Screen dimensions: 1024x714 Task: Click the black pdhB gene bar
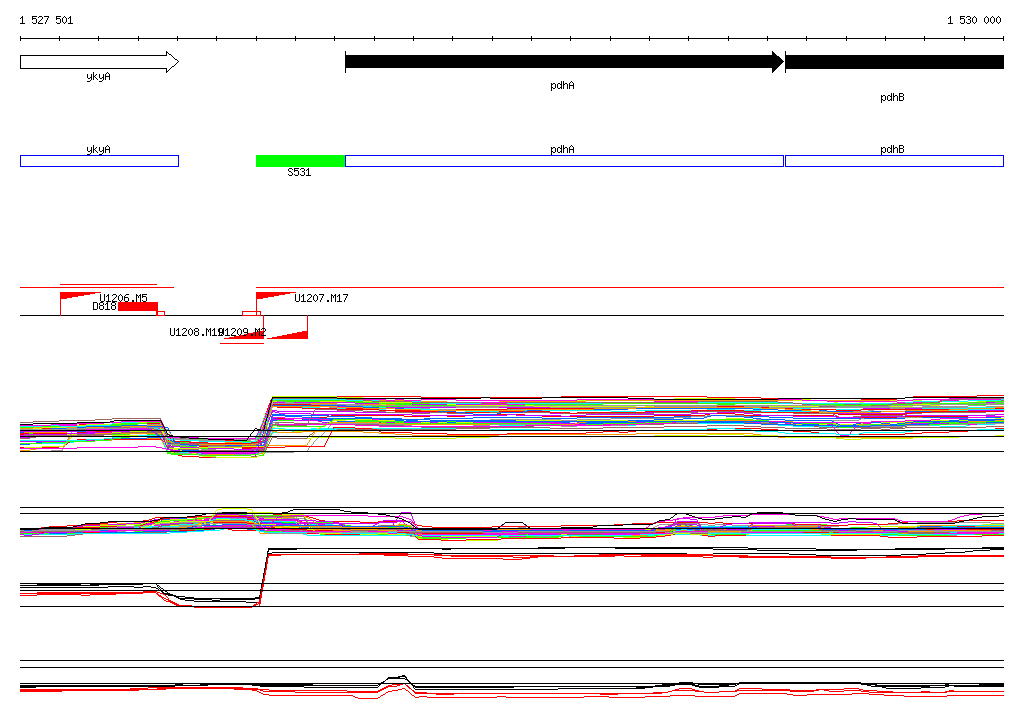coord(894,62)
